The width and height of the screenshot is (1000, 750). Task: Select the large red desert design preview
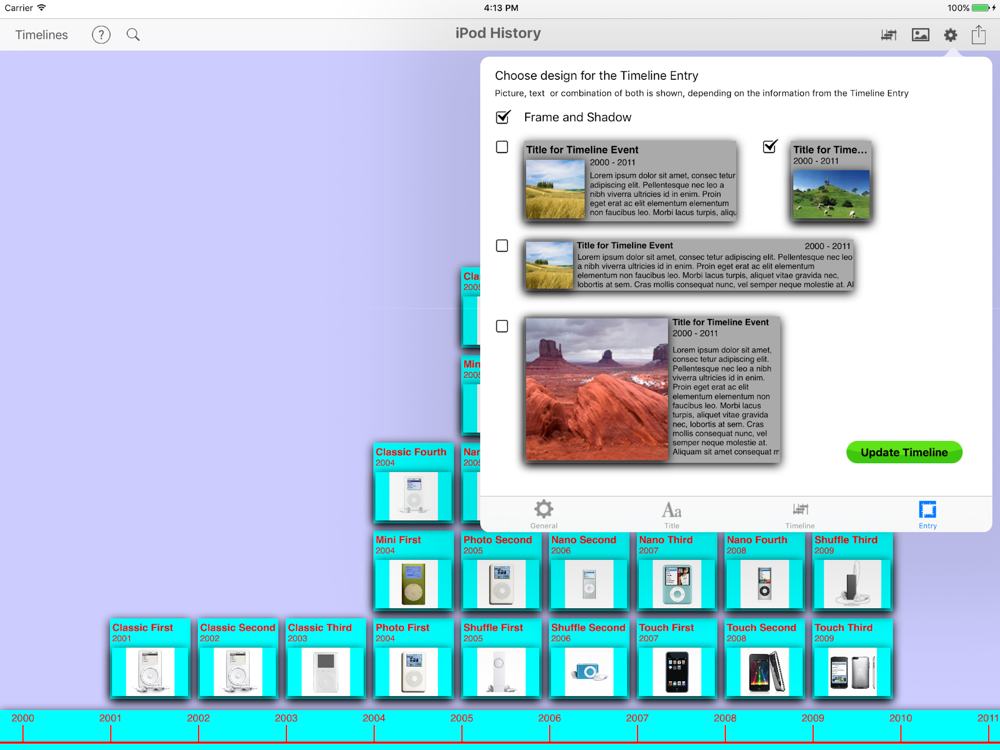(x=652, y=389)
